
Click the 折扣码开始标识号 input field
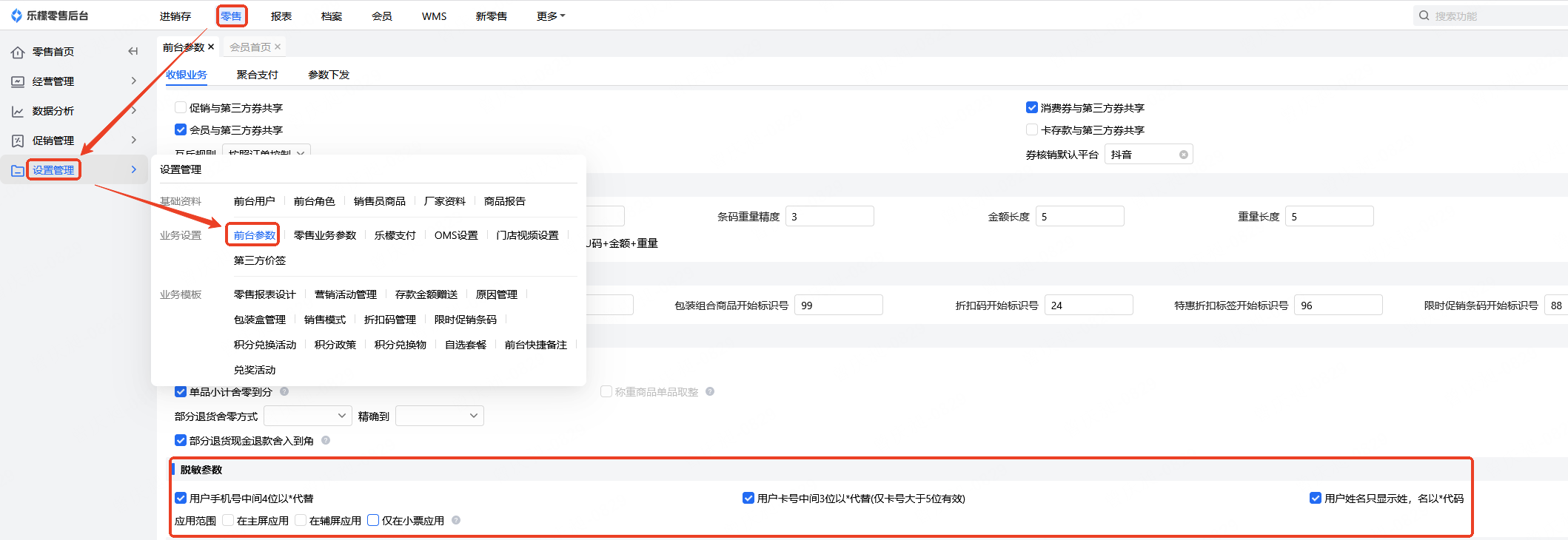(x=1089, y=305)
